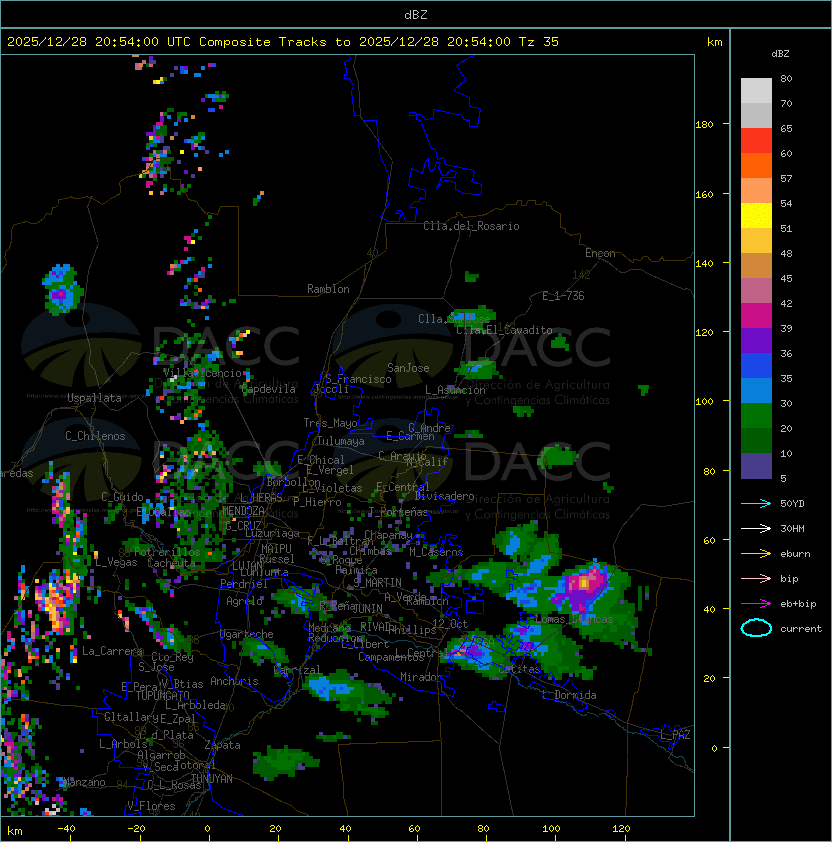Click the 100 km vertical axis tick
The height and width of the screenshot is (842, 832).
[704, 402]
